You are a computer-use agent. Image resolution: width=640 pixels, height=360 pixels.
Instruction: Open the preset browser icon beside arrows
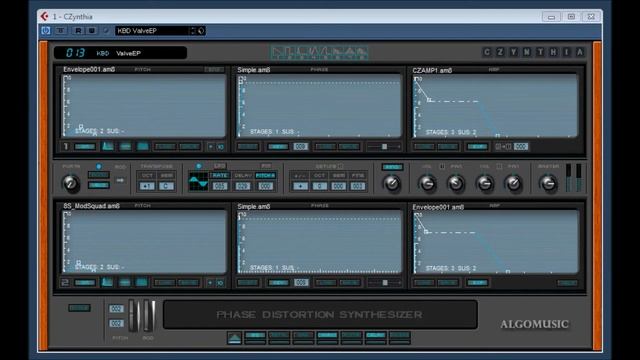click(x=201, y=31)
